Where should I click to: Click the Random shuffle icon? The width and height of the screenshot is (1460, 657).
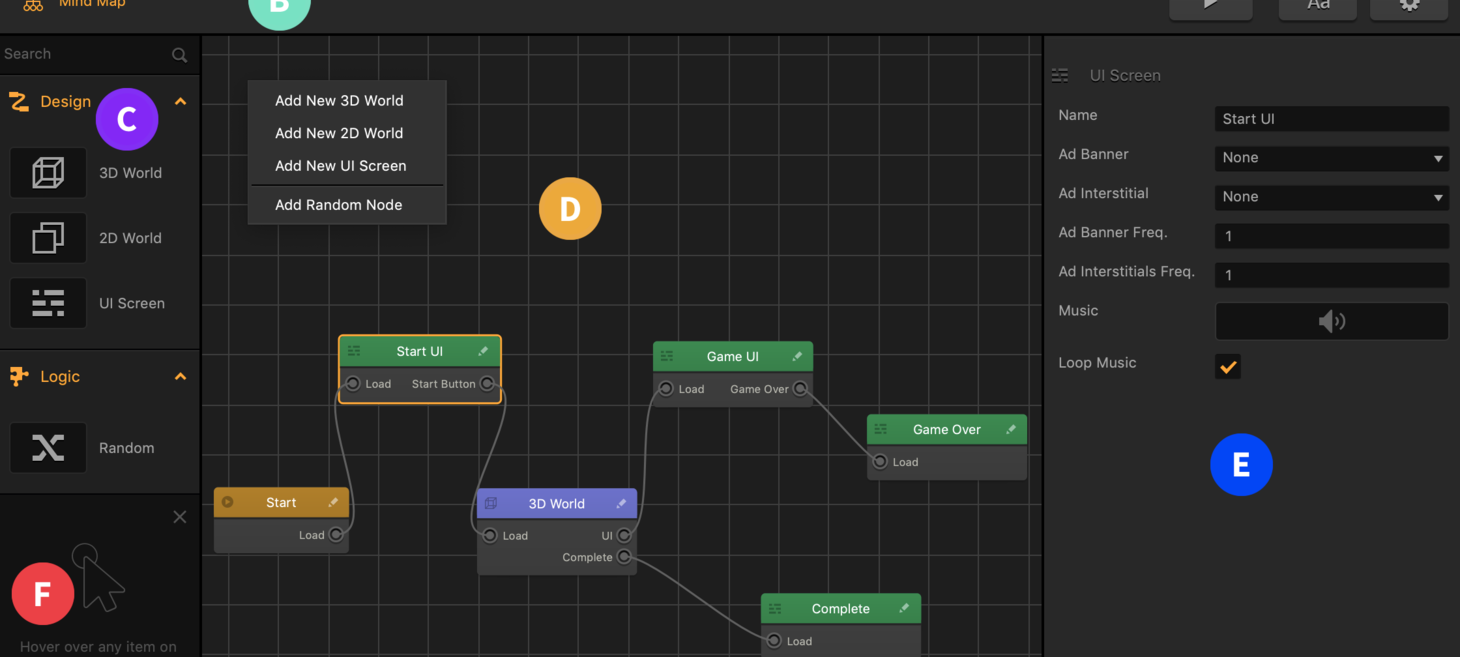click(x=48, y=448)
